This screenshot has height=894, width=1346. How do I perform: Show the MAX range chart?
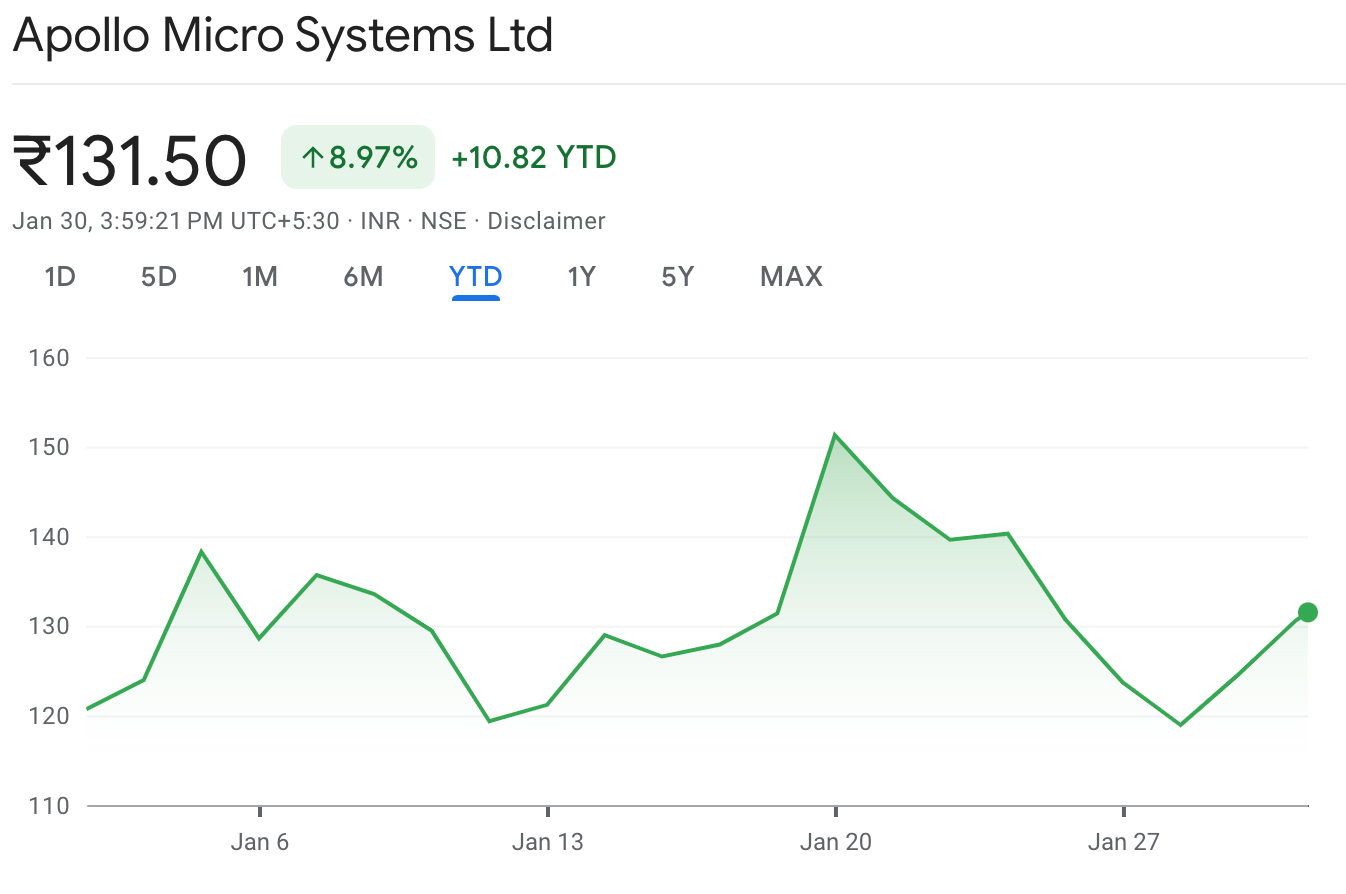(x=791, y=277)
